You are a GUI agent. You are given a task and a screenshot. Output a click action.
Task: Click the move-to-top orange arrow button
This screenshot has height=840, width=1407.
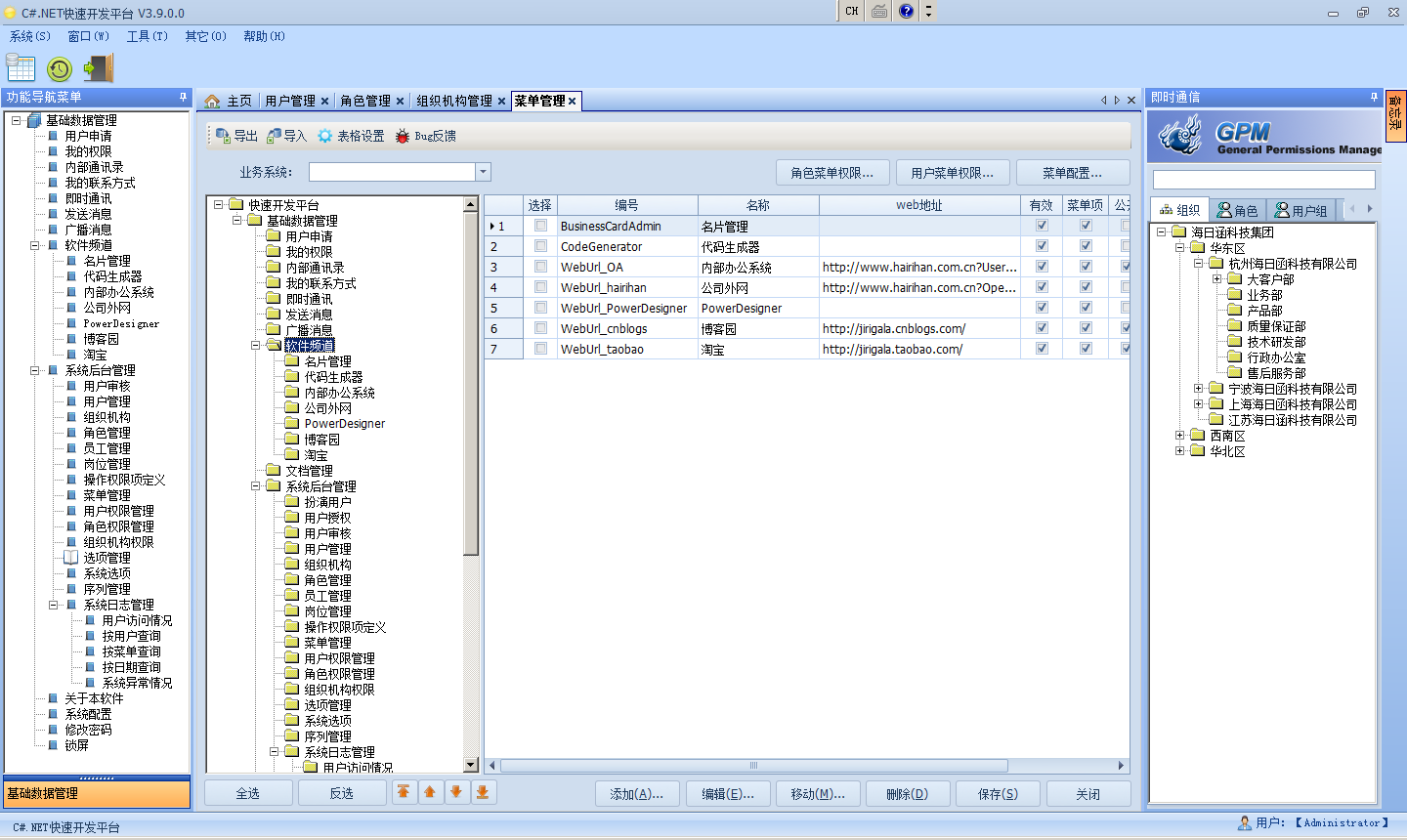pyautogui.click(x=403, y=792)
